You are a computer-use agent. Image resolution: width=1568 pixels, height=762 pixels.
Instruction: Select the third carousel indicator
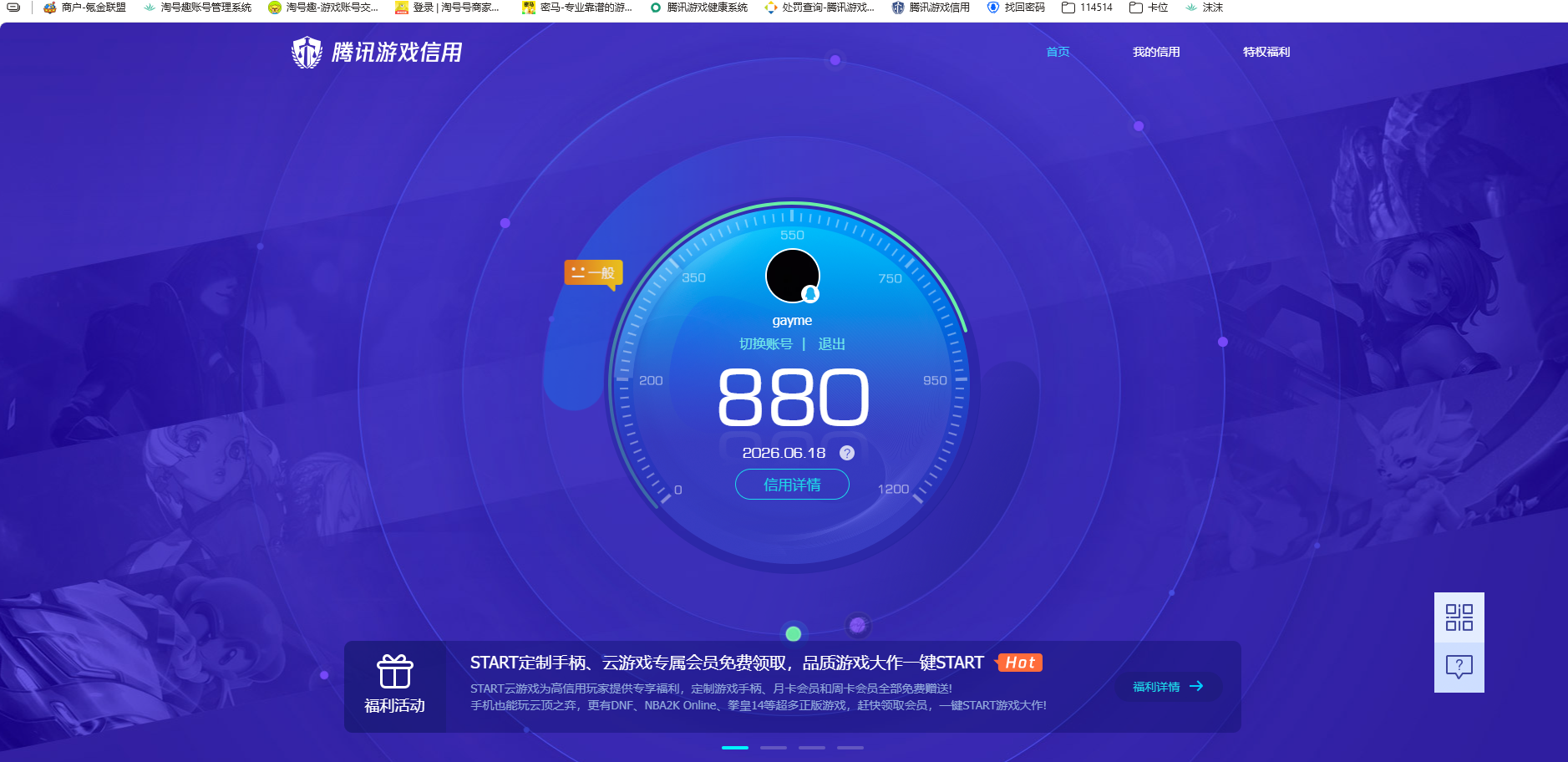(812, 748)
